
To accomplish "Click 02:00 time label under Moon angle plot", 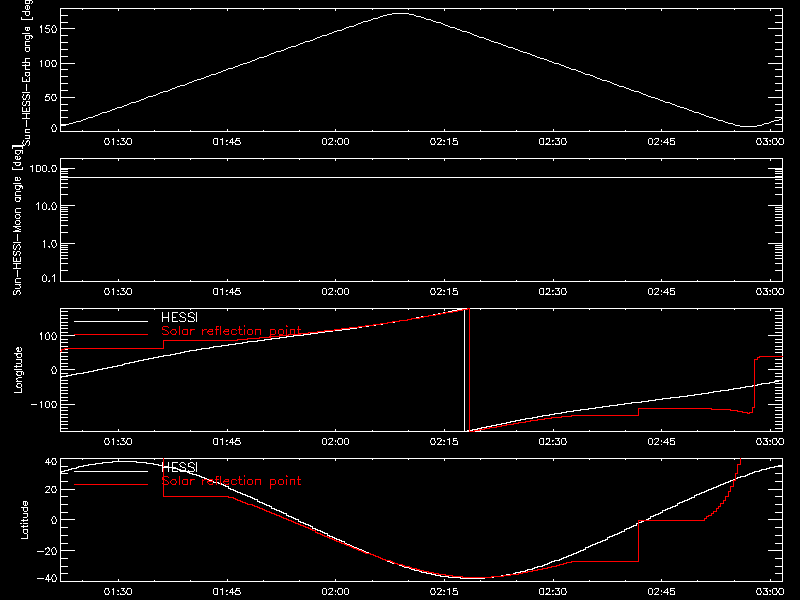I will [335, 291].
